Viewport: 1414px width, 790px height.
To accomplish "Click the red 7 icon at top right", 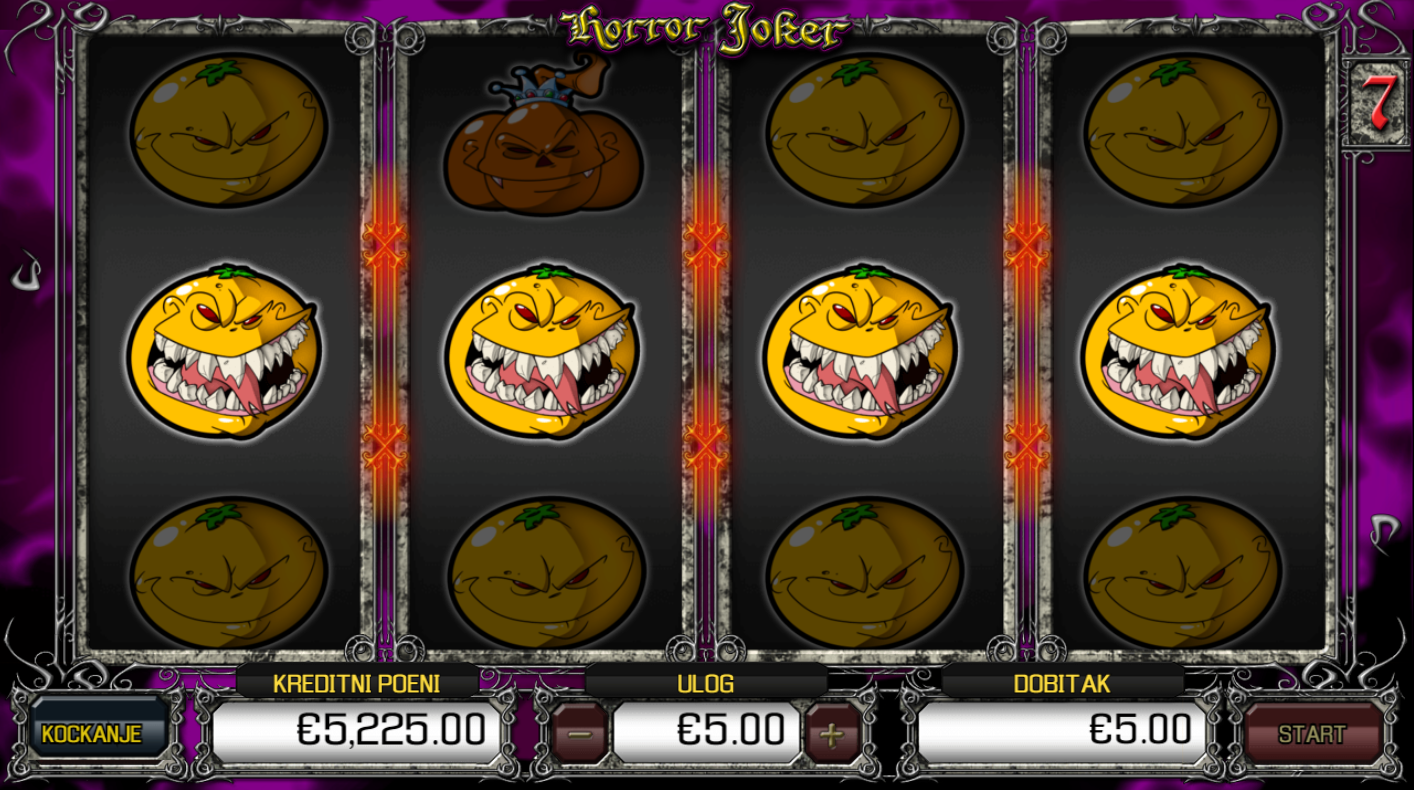I will [x=1377, y=105].
